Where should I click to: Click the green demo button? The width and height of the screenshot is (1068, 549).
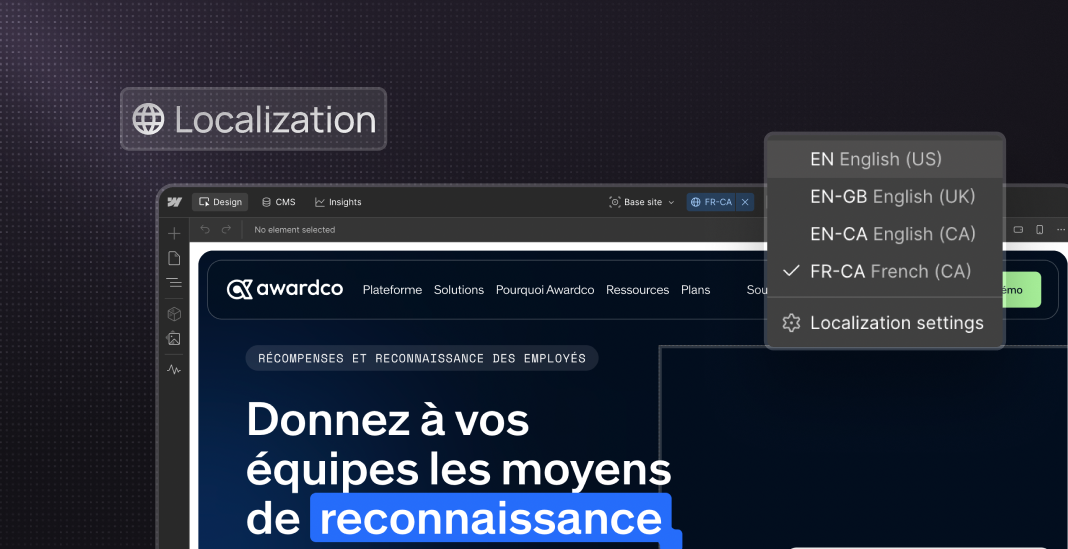click(x=1022, y=289)
